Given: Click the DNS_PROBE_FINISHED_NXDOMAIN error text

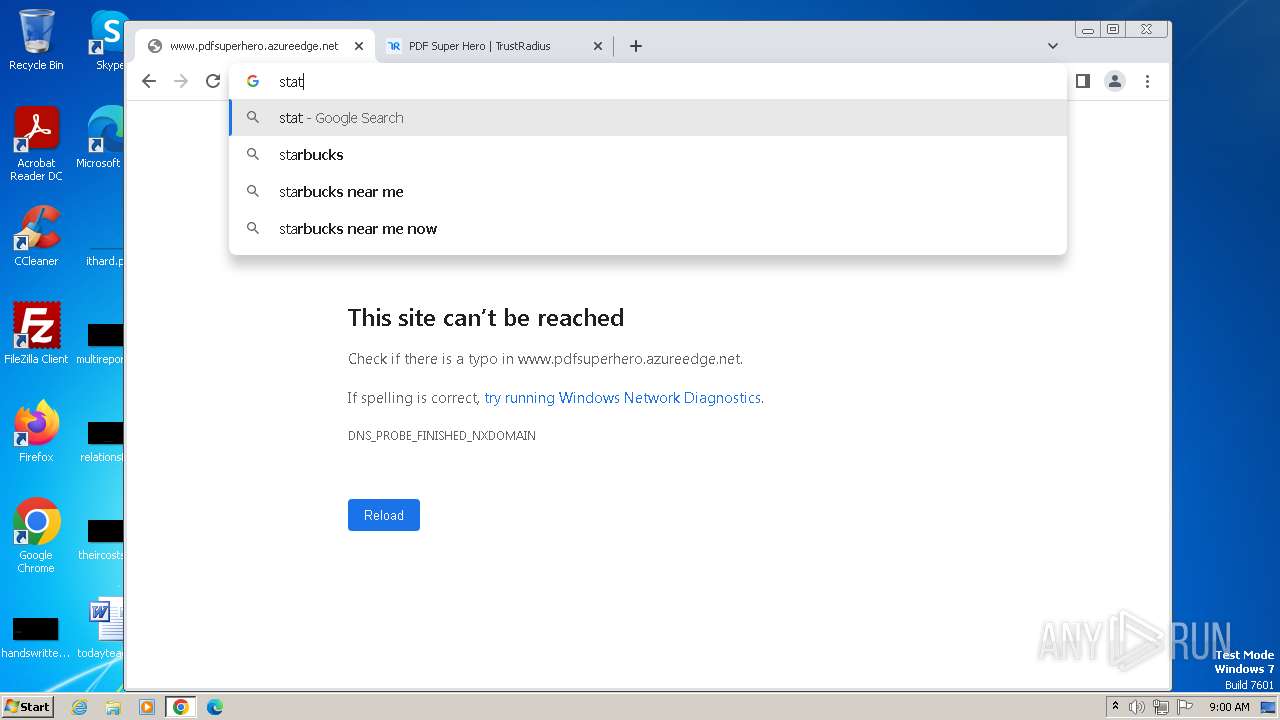Looking at the screenshot, I should pos(442,436).
